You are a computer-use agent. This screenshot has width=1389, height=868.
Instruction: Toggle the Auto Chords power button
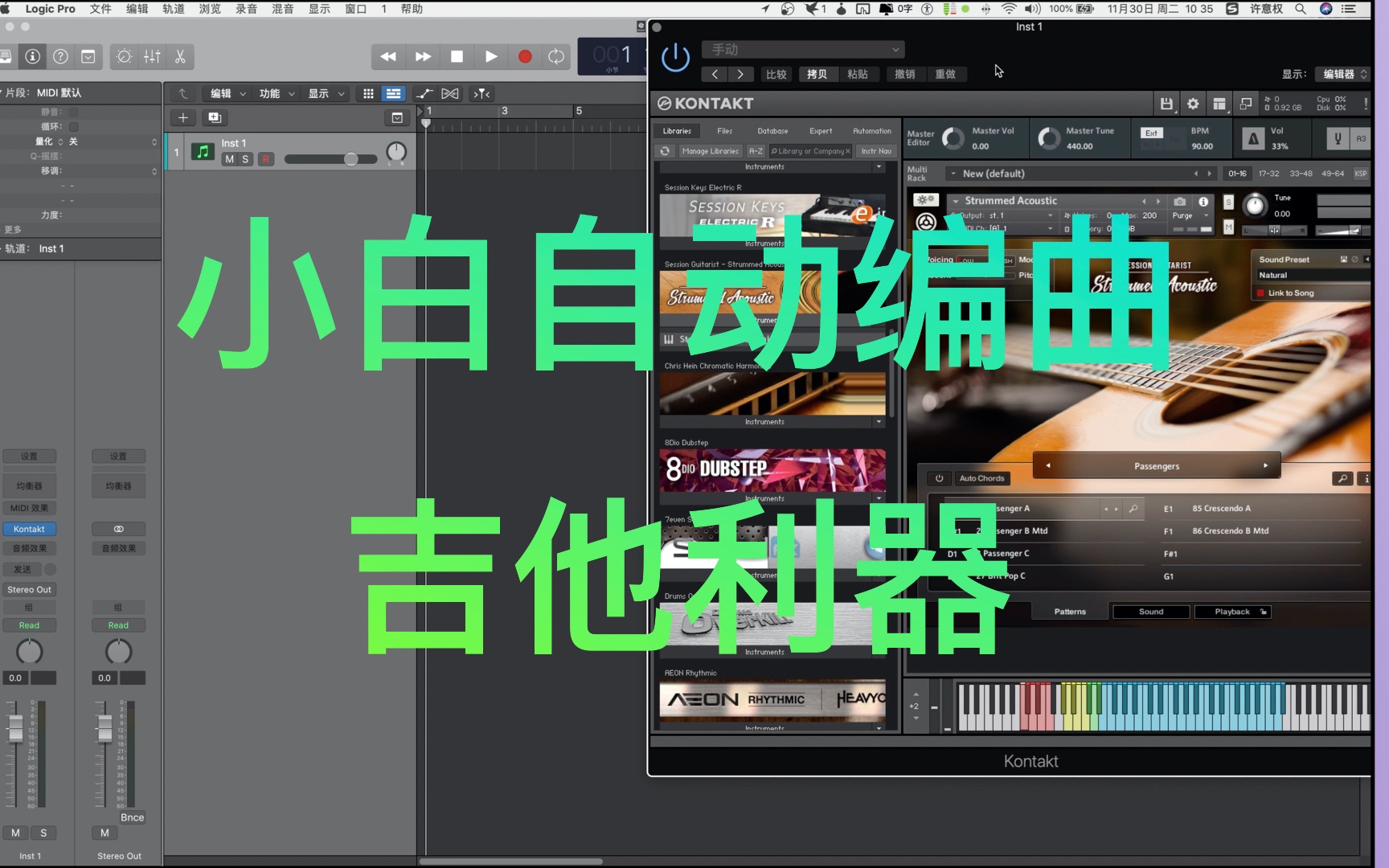[939, 478]
